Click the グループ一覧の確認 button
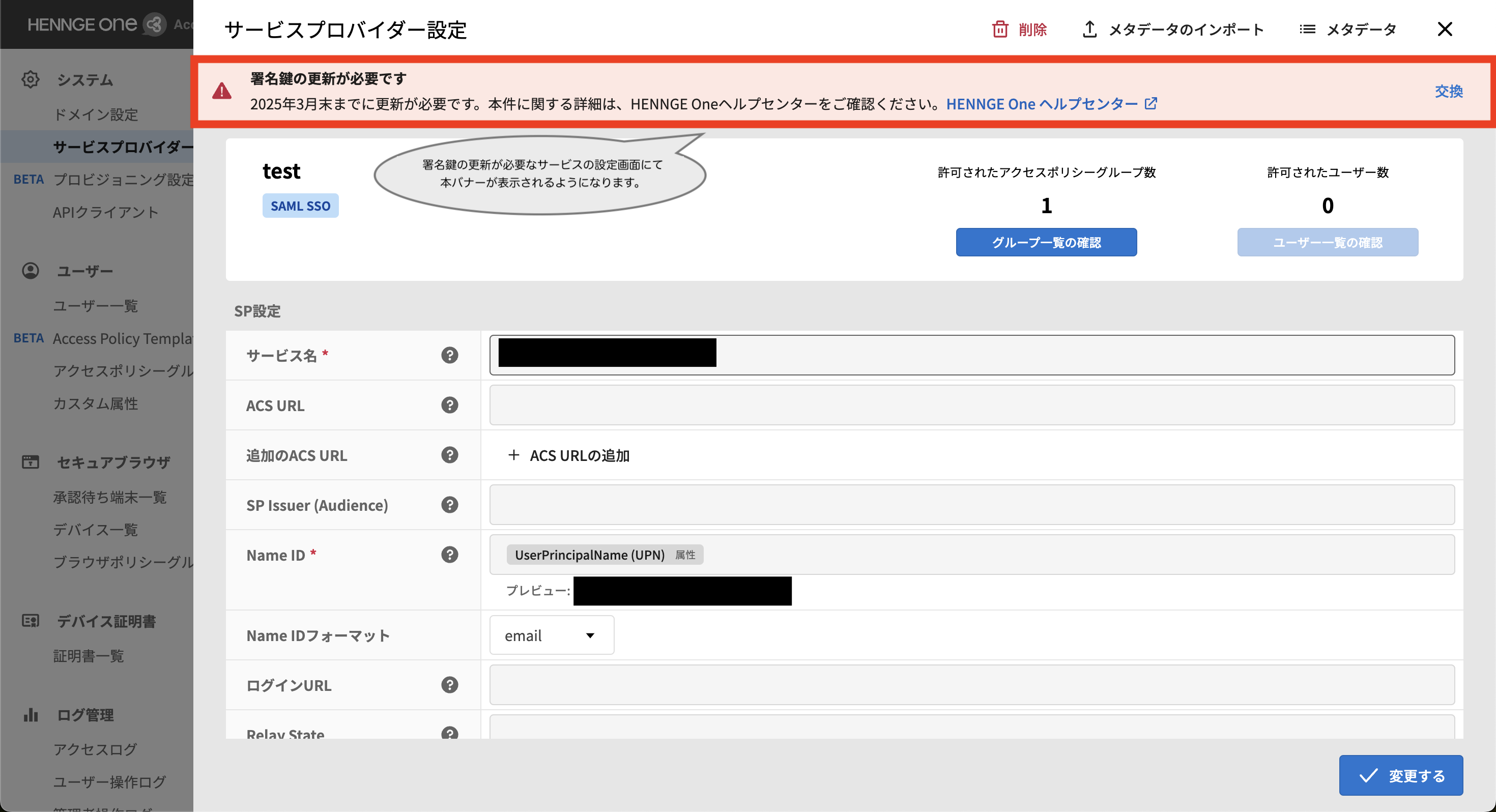The height and width of the screenshot is (812, 1496). coord(1046,242)
